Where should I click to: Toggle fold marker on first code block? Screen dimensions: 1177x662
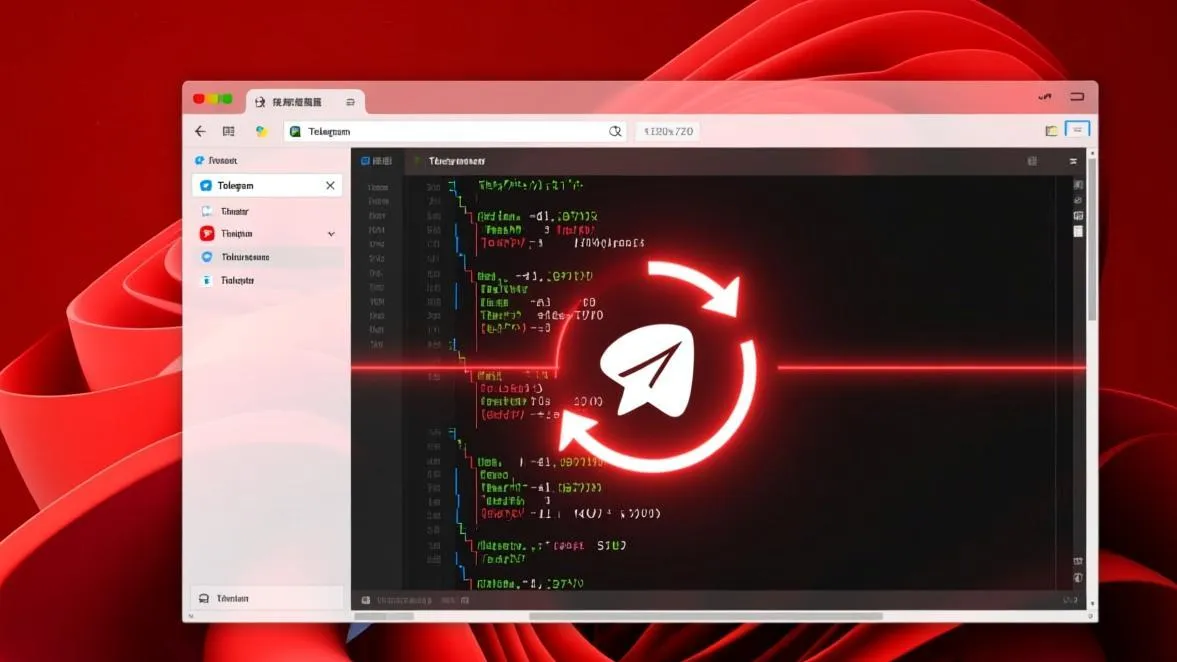coord(453,185)
